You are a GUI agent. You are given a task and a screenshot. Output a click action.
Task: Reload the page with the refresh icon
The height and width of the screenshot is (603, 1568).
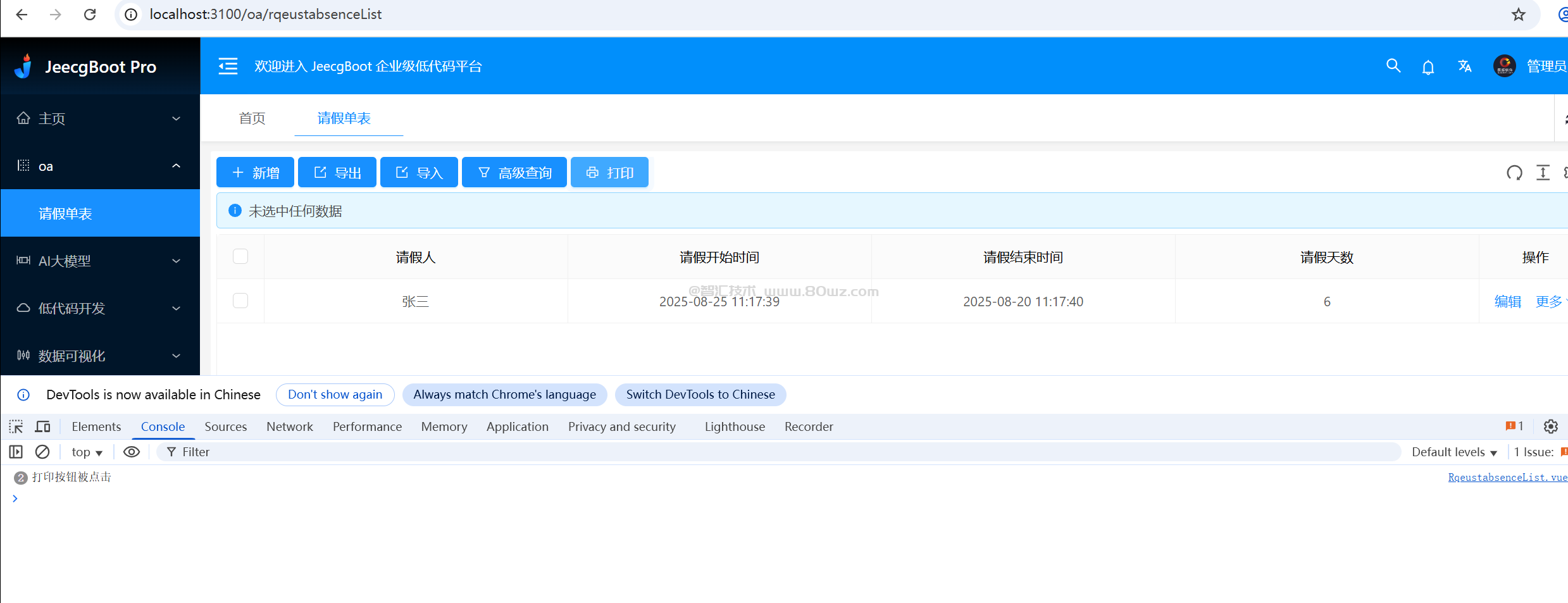90,14
